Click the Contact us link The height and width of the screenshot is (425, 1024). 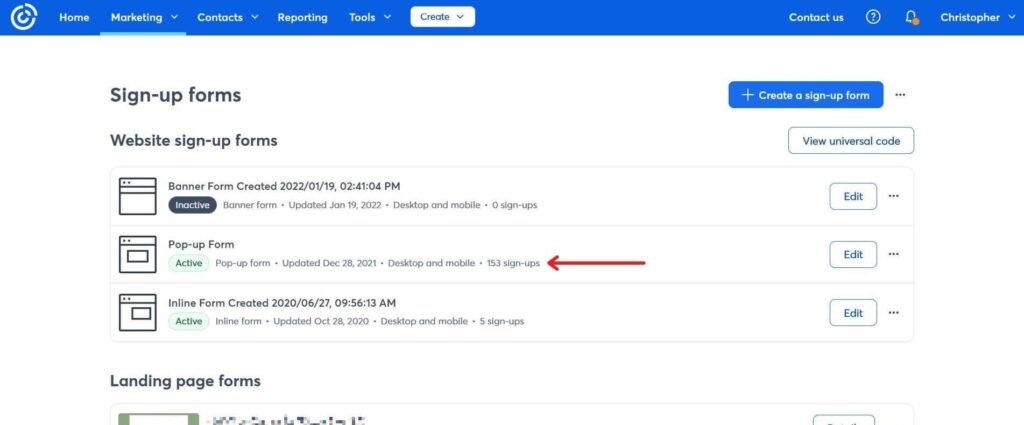tap(816, 18)
